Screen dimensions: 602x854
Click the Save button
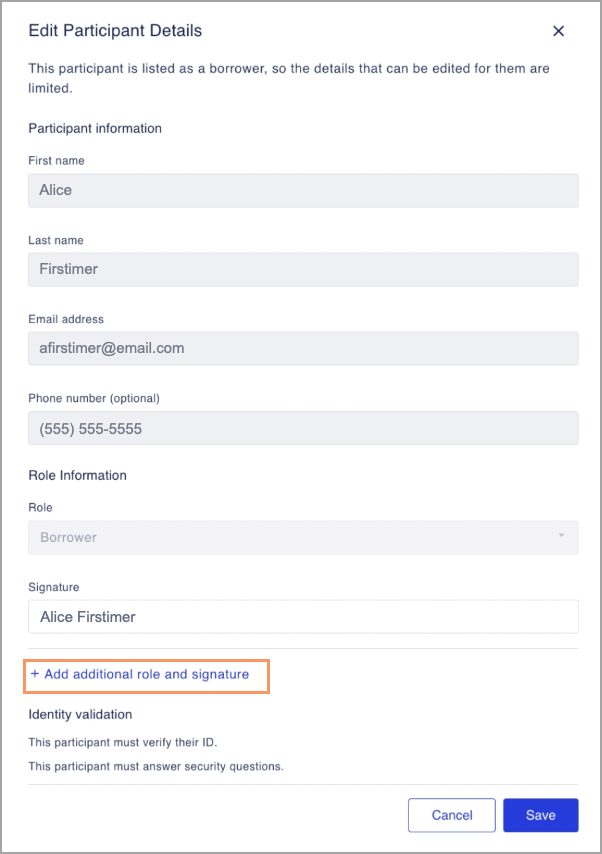click(x=540, y=815)
